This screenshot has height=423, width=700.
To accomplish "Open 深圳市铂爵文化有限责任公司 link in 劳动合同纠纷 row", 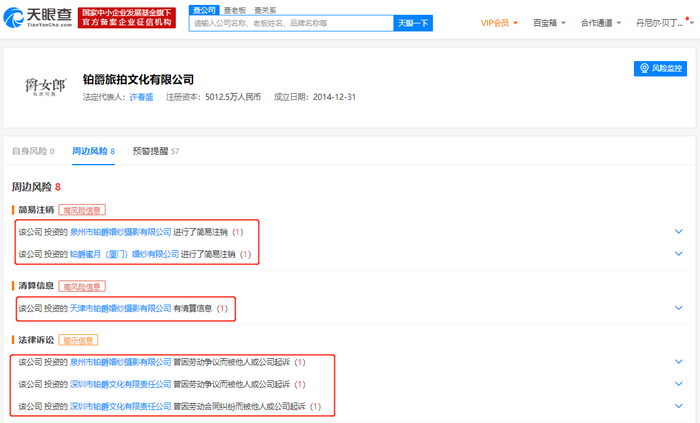I will click(121, 406).
